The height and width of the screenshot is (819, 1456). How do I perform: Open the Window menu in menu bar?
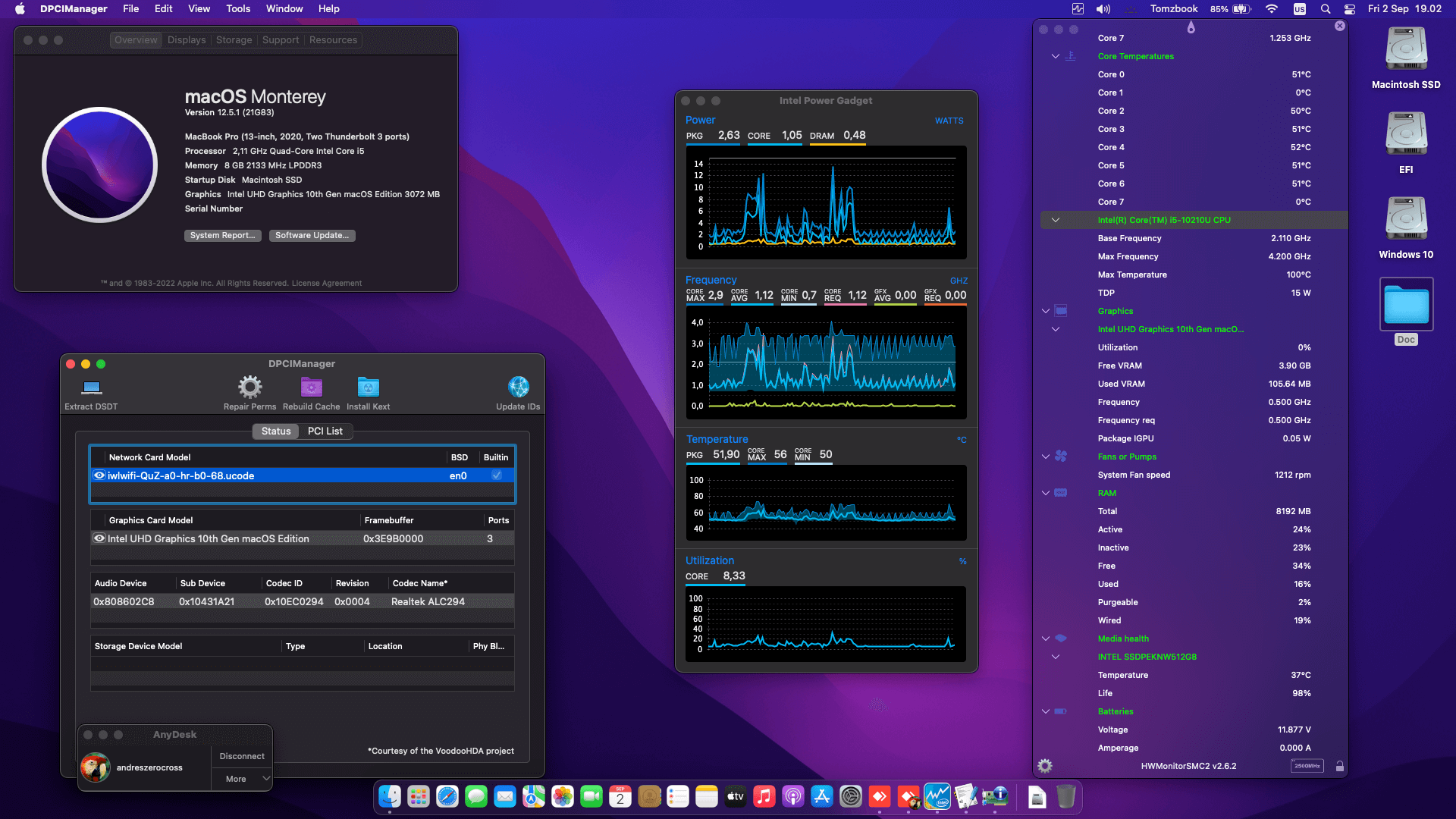[284, 9]
